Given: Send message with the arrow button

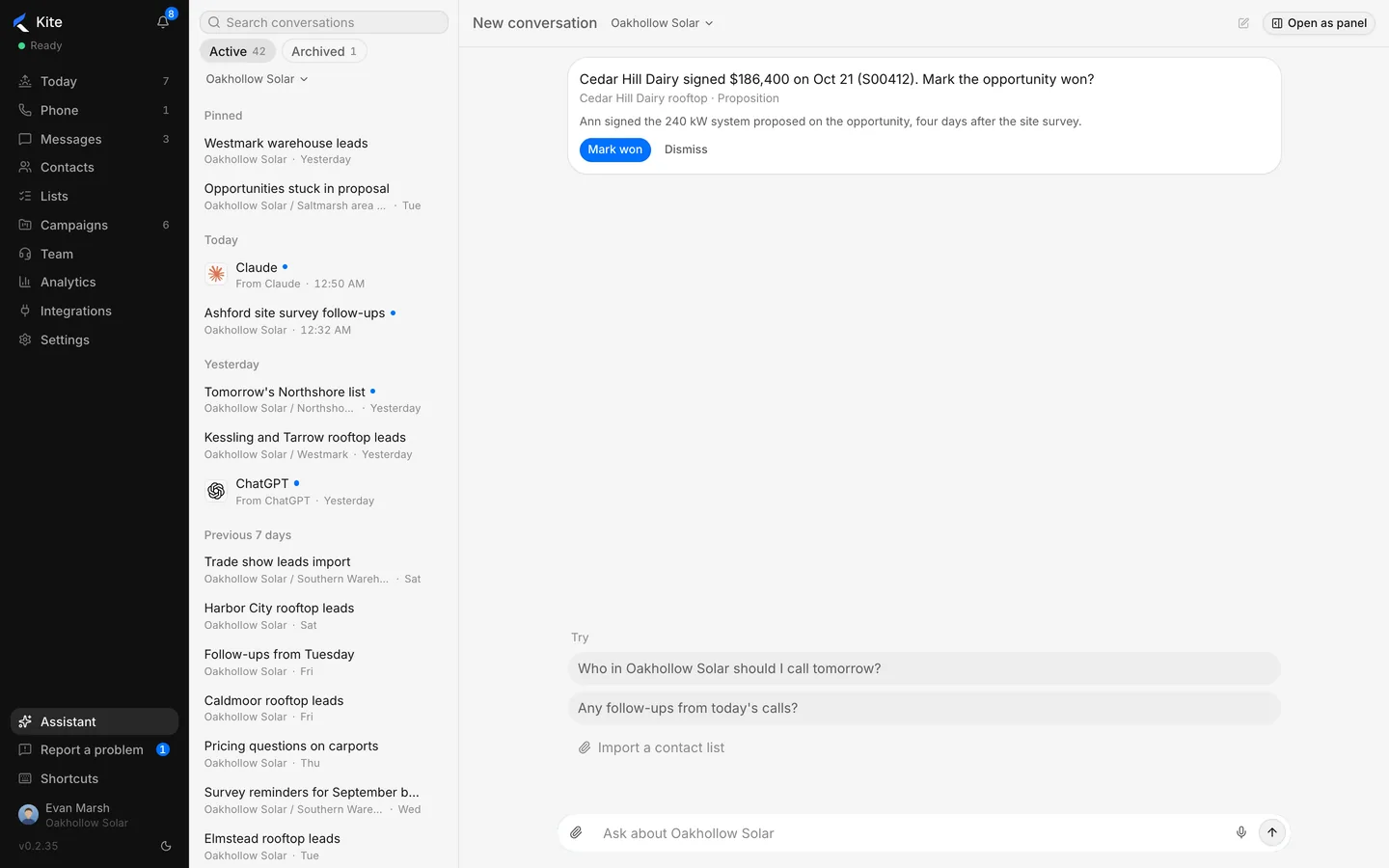Looking at the screenshot, I should [1272, 832].
